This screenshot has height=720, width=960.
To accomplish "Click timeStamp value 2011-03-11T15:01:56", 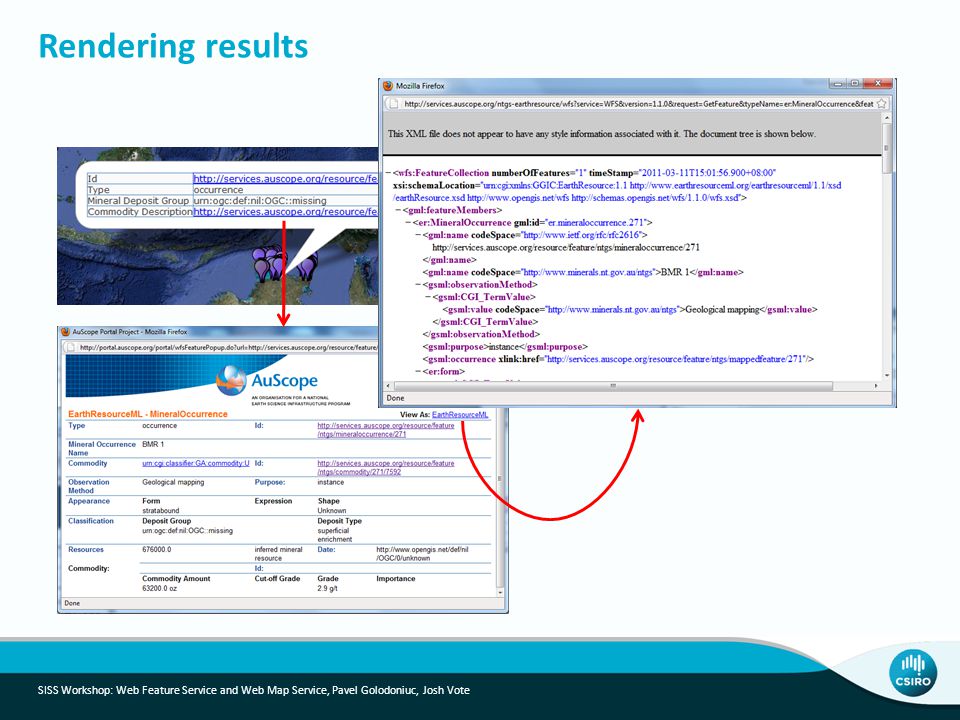I will pos(708,173).
